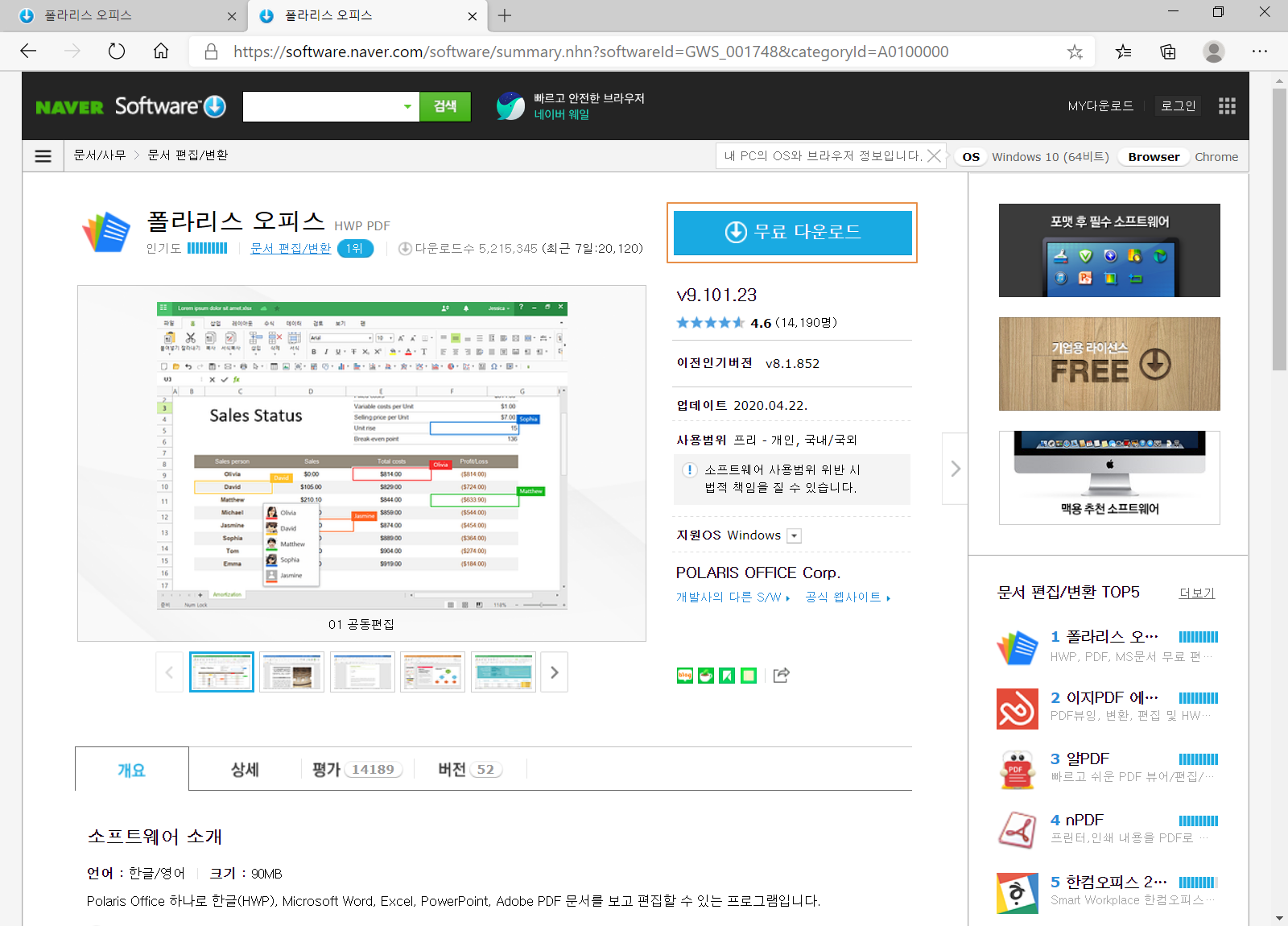
Task: Open the 공식 웹사이트 link
Action: pyautogui.click(x=848, y=597)
